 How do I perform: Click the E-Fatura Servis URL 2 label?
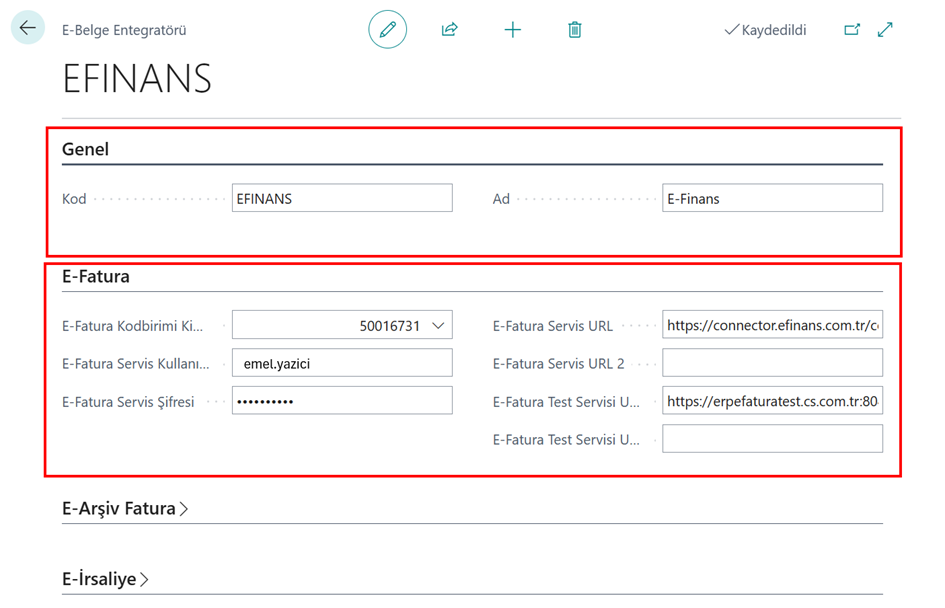point(559,364)
